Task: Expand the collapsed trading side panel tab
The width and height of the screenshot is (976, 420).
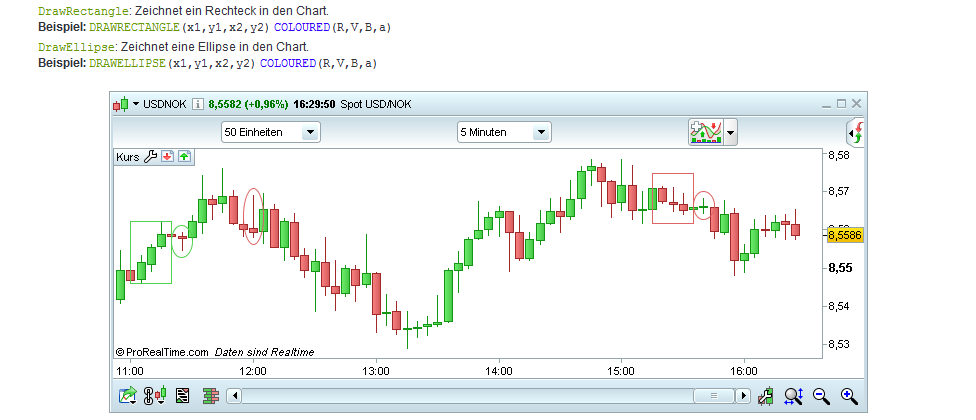Action: 856,132
